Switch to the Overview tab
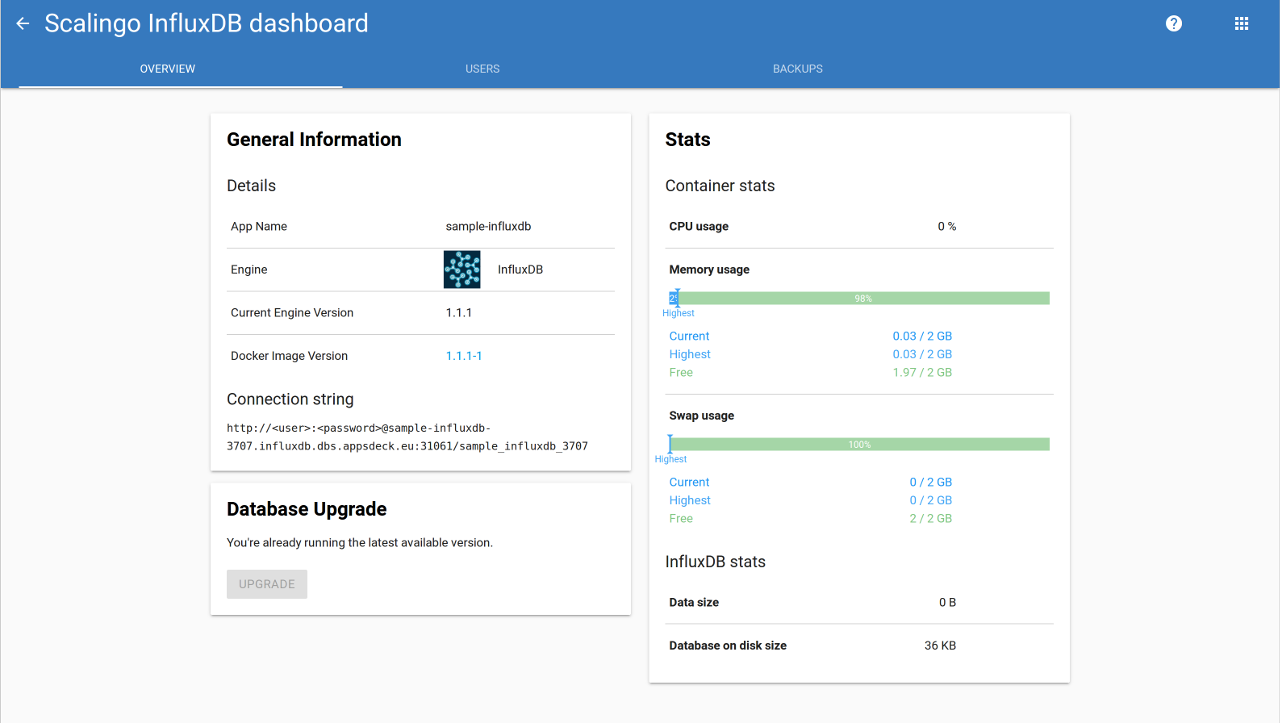Screen dimensions: 1280x723 167,69
